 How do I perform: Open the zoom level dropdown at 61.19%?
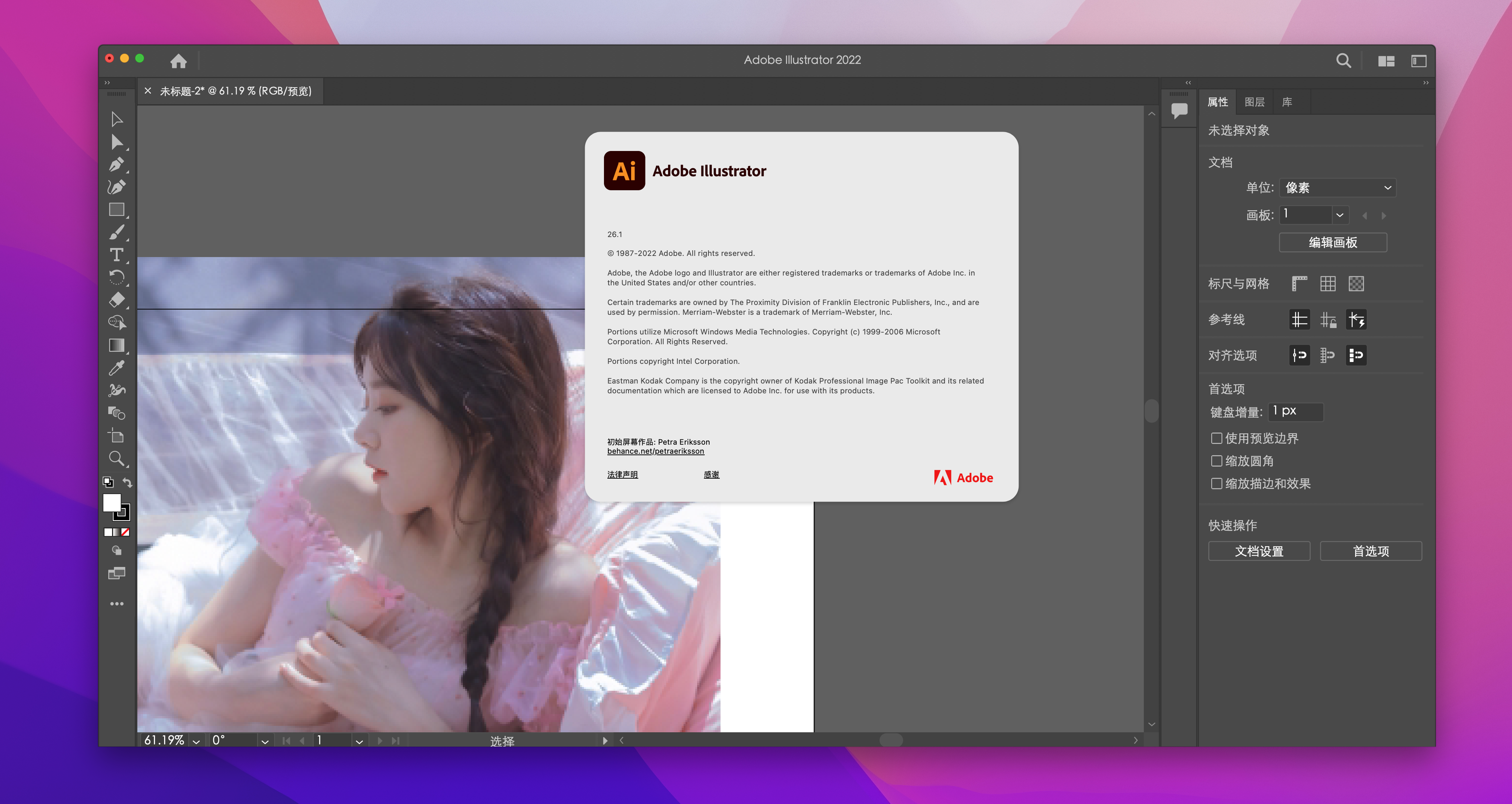(196, 741)
